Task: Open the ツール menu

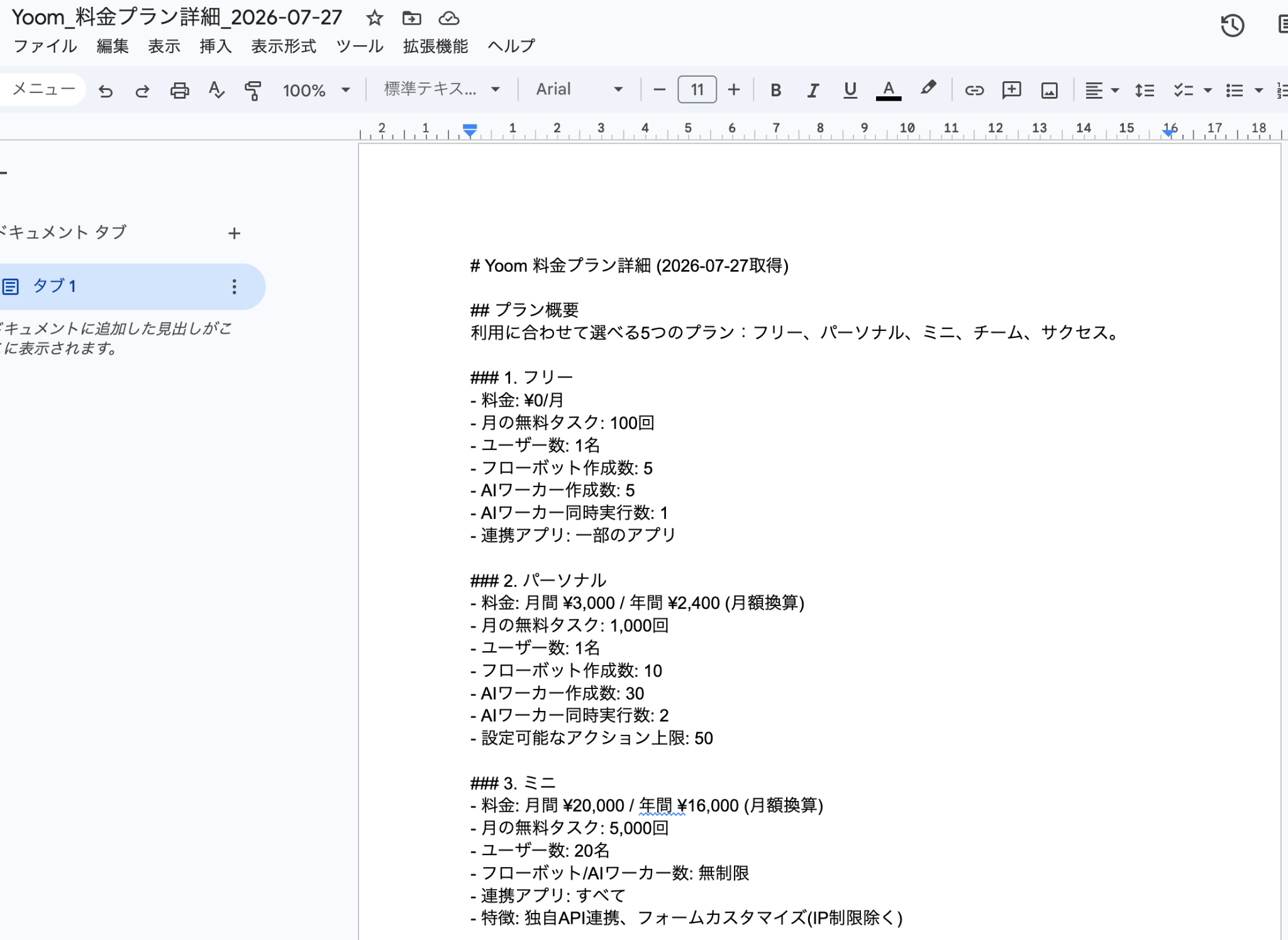Action: pos(360,46)
